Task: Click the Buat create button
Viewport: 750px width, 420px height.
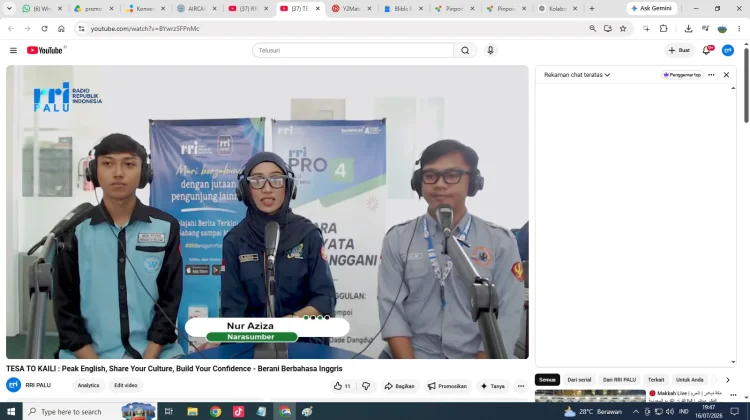Action: 679,50
